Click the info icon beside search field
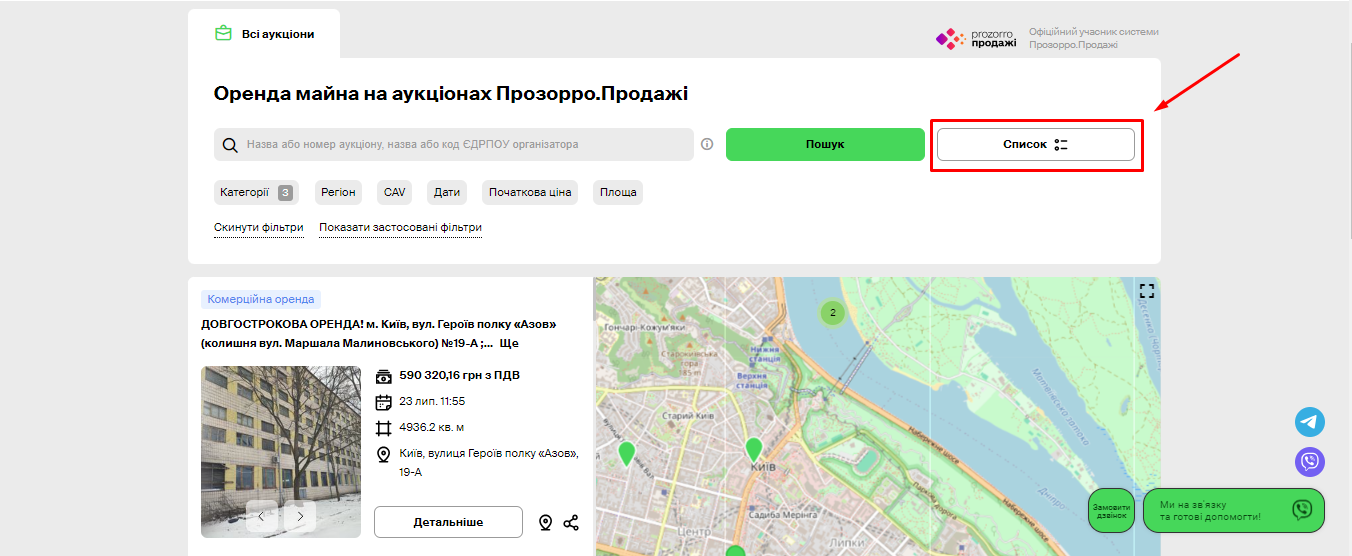This screenshot has height=556, width=1352. [x=707, y=144]
